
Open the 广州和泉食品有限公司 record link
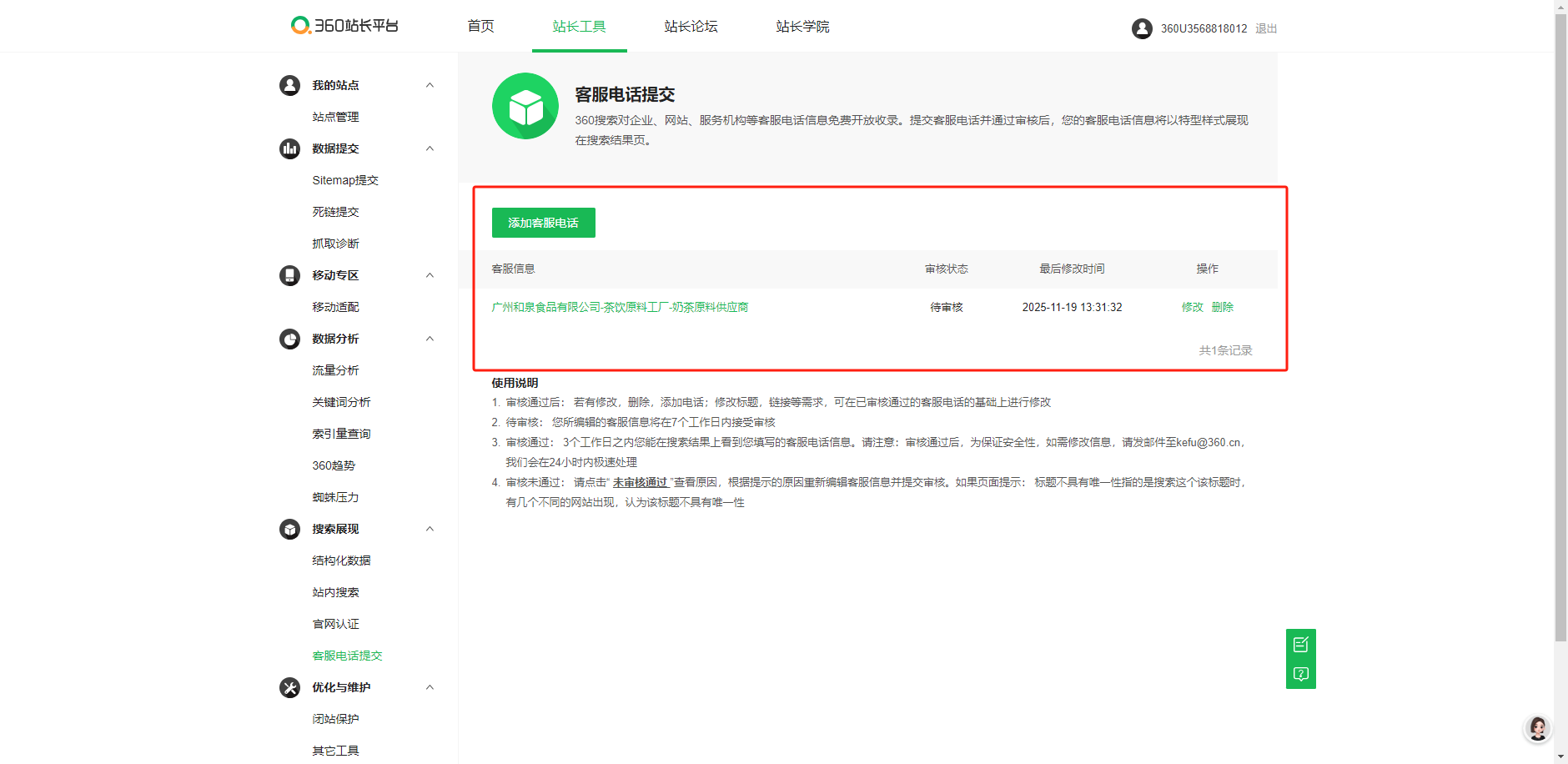click(x=620, y=307)
